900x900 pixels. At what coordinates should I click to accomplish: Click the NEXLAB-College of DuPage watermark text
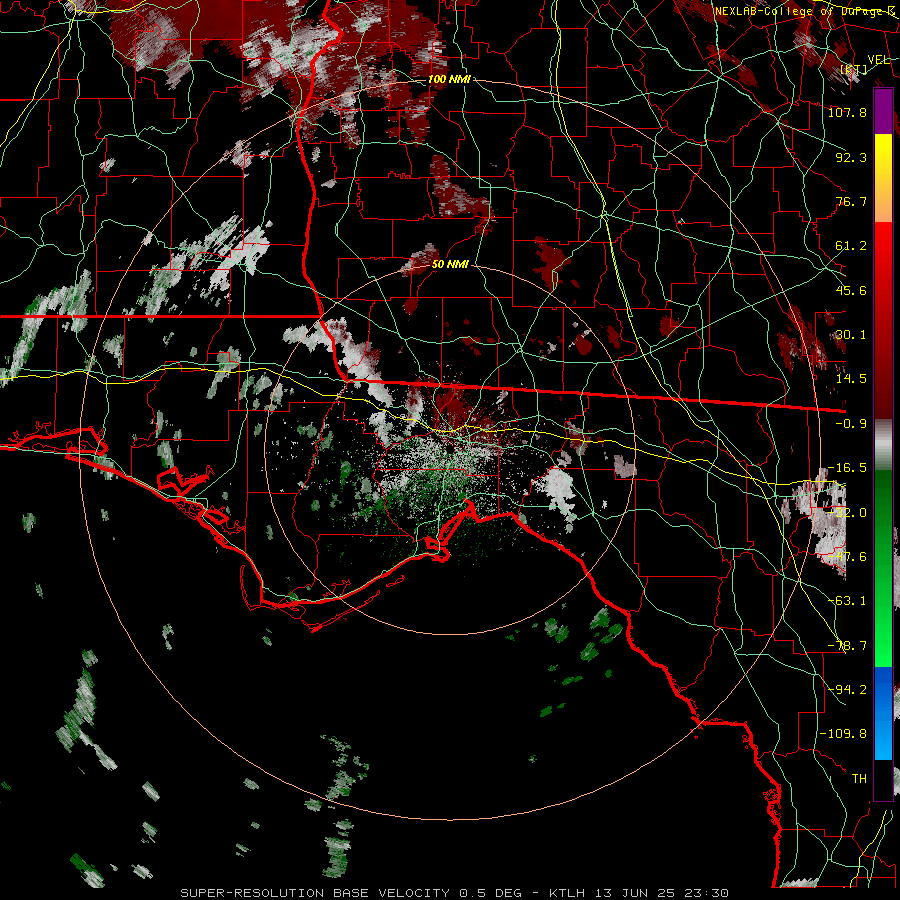click(x=805, y=11)
